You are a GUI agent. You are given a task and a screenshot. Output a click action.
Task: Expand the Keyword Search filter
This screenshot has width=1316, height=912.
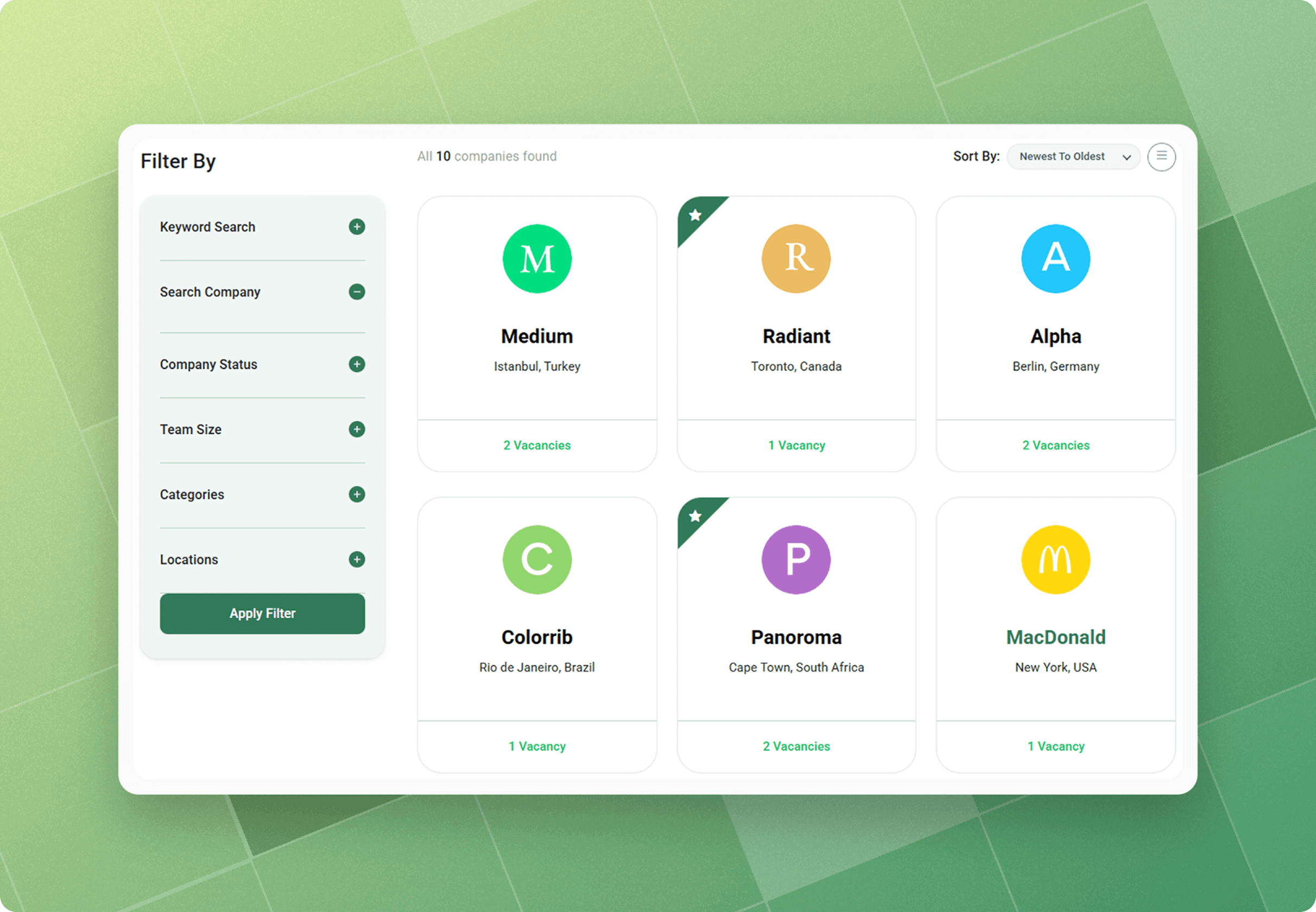point(357,227)
